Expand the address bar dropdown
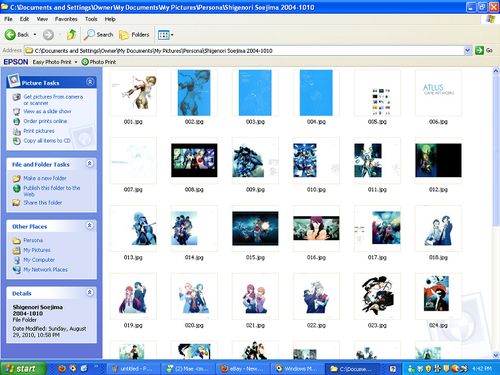 pyautogui.click(x=467, y=50)
